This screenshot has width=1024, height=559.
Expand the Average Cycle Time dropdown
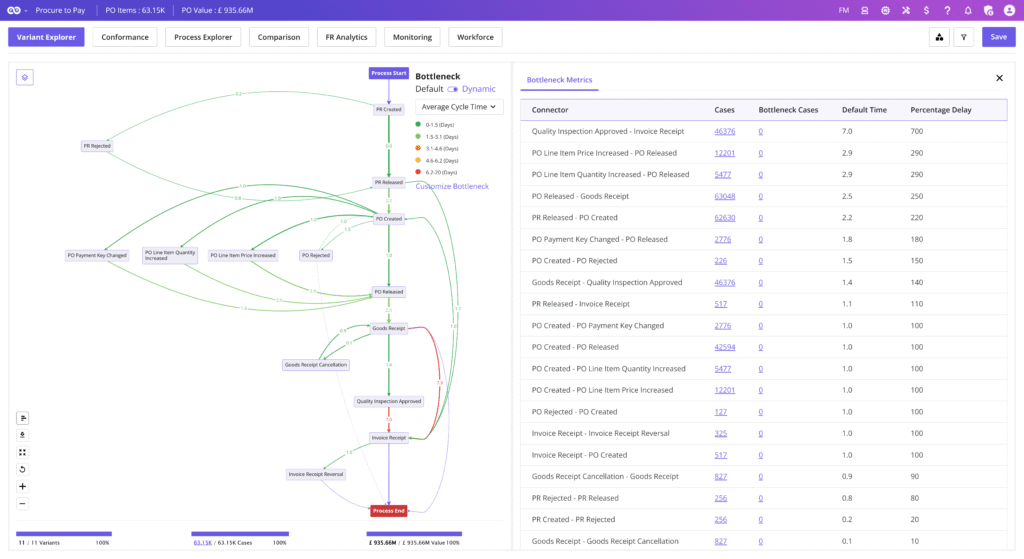click(x=459, y=107)
